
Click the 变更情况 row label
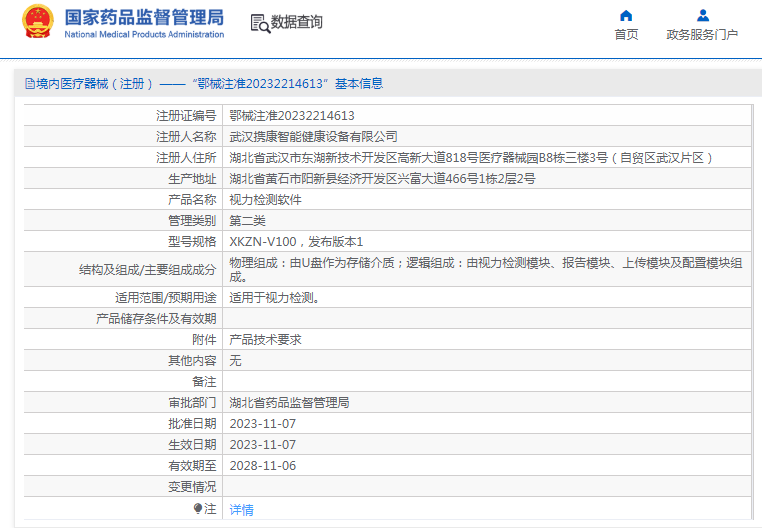click(192, 487)
